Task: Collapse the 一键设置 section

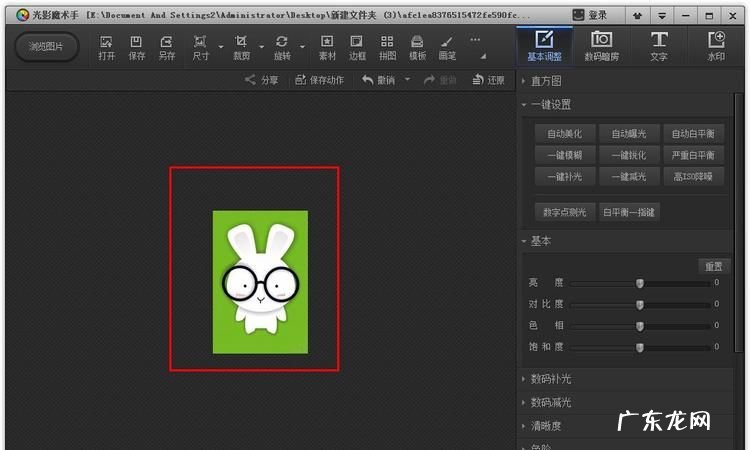Action: (x=550, y=105)
